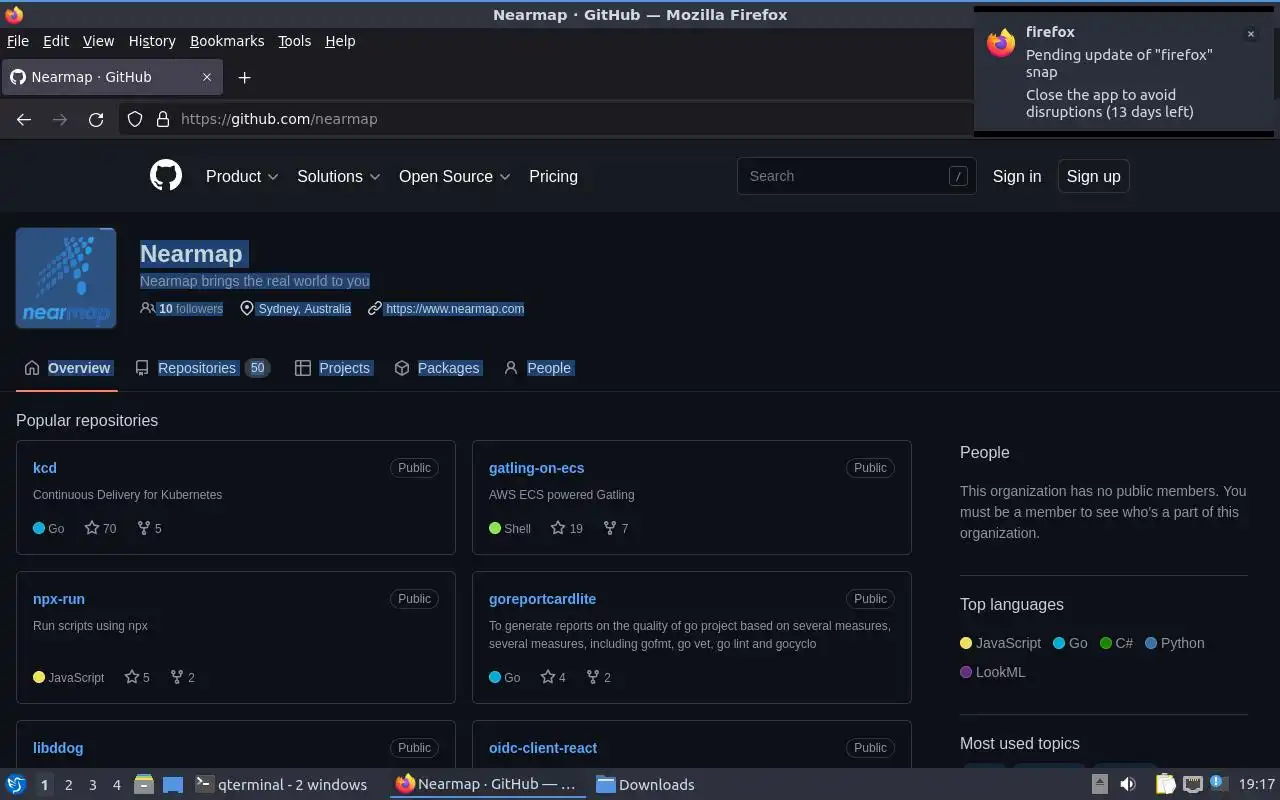Open the npx-run repository link
The width and height of the screenshot is (1280, 800).
[59, 598]
